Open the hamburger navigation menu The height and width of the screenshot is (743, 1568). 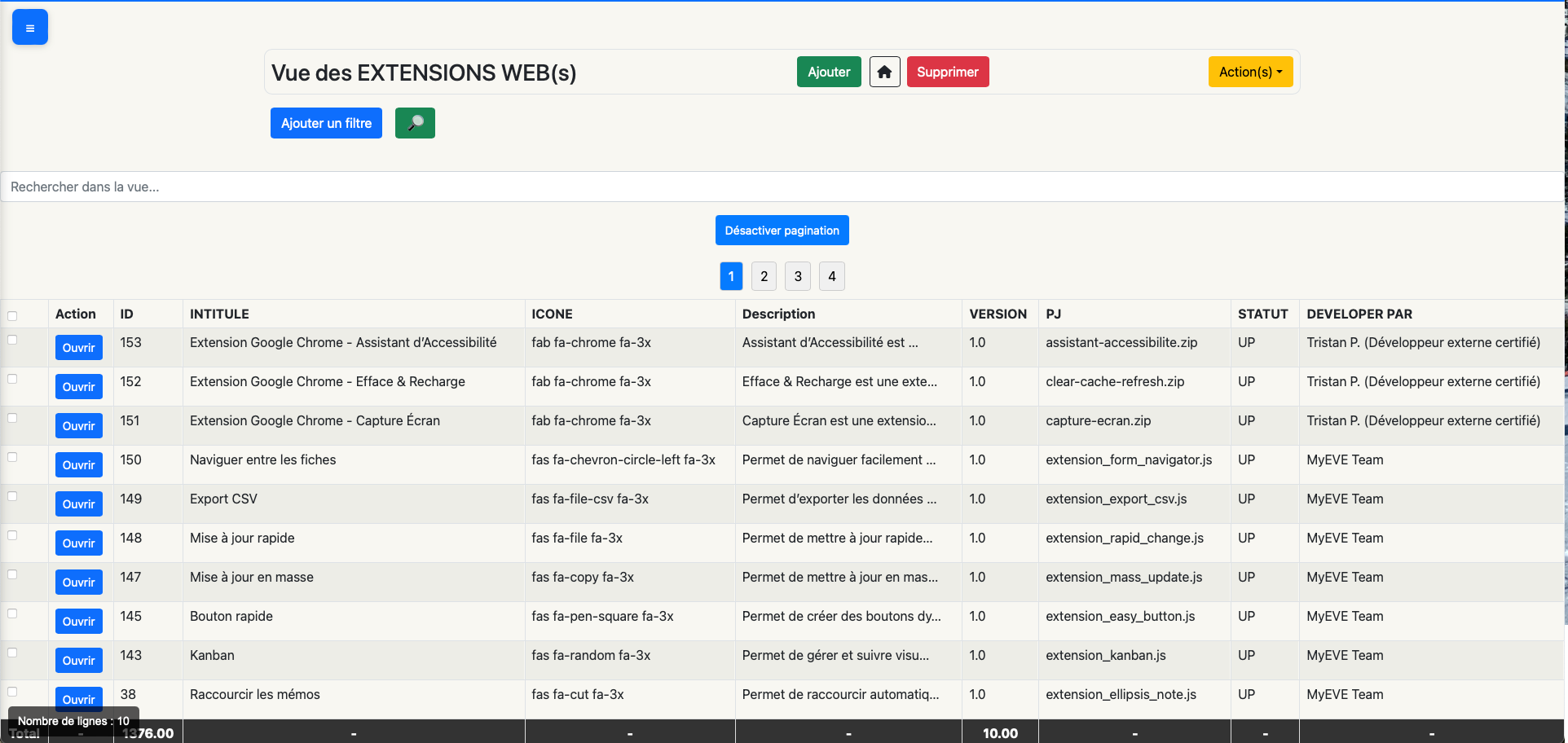(x=29, y=26)
